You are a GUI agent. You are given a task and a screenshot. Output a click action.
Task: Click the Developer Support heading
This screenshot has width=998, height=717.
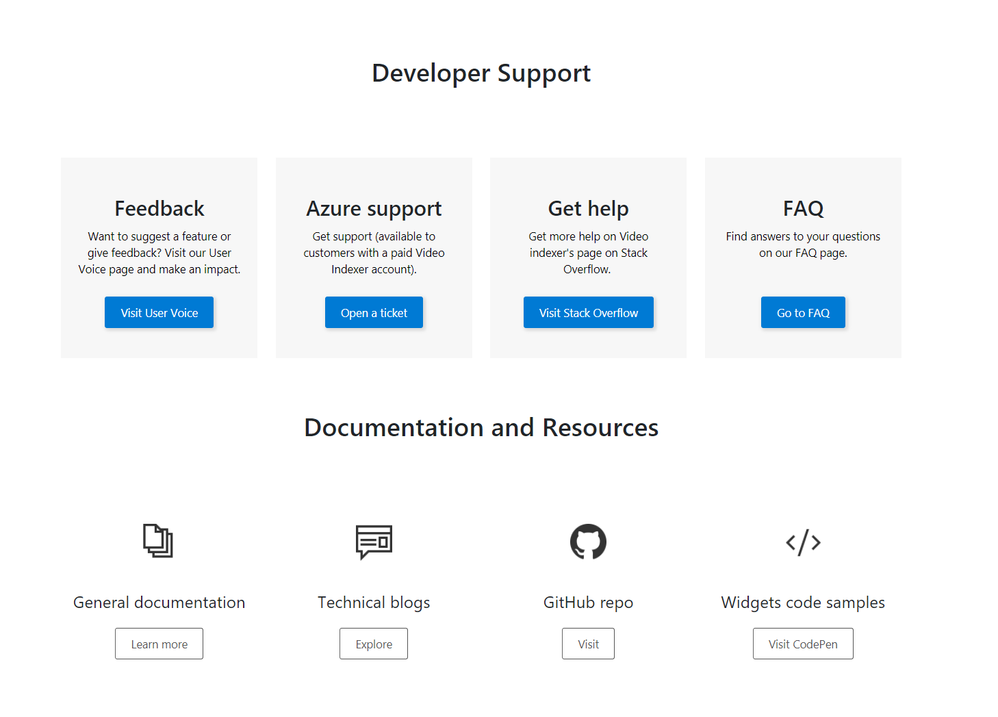coord(481,74)
